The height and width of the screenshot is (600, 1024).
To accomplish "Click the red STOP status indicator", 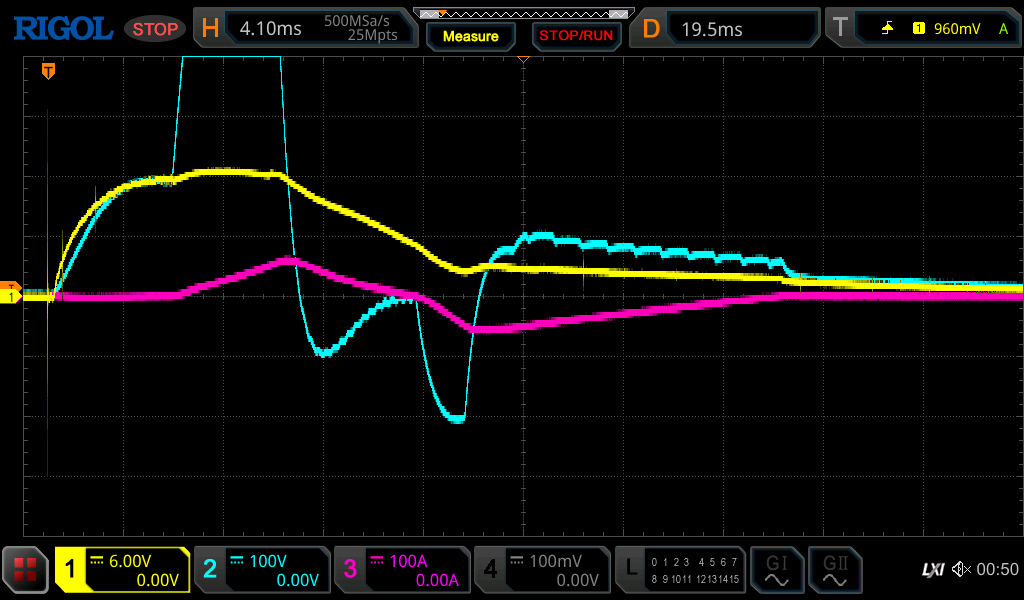I will tap(155, 29).
